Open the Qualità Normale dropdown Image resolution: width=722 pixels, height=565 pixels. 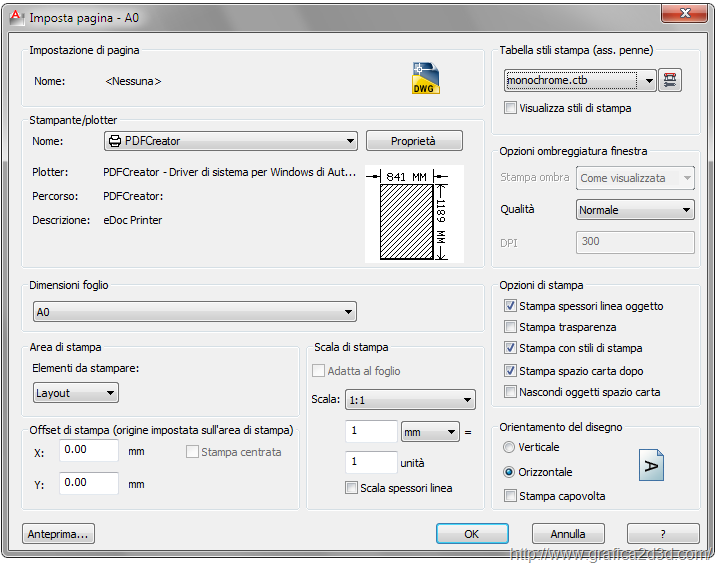tap(635, 210)
